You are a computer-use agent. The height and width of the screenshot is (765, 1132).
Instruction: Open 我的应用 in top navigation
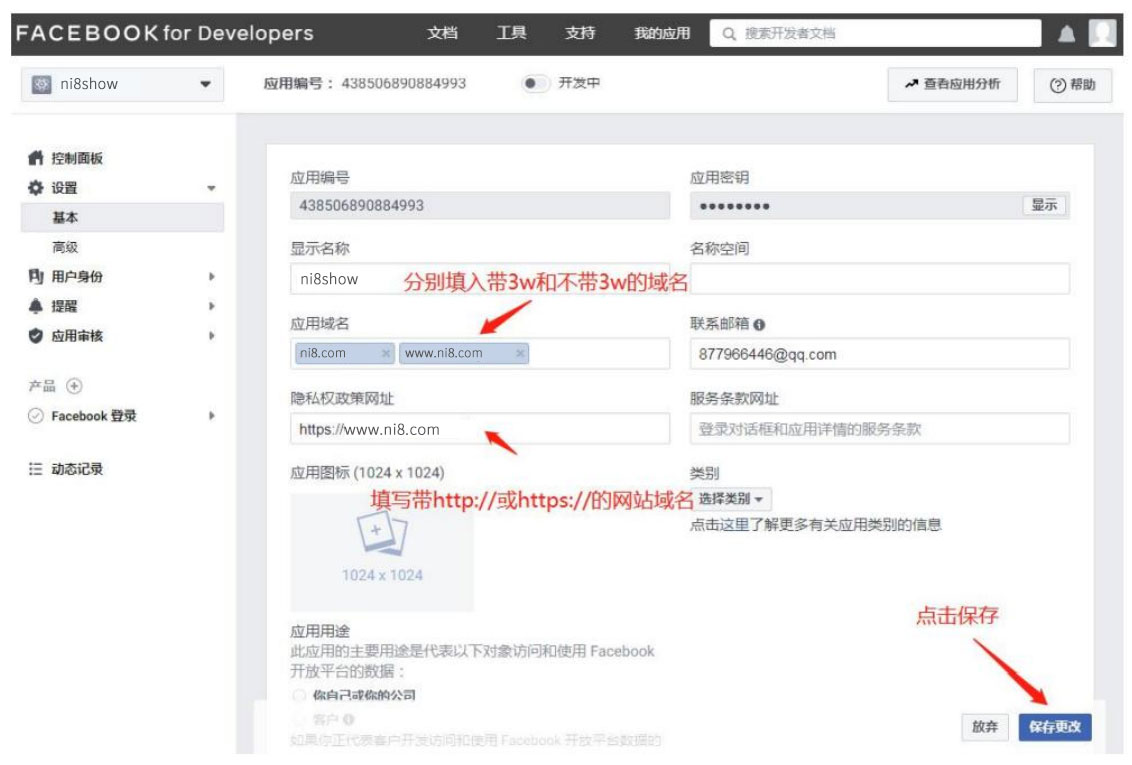(x=662, y=33)
